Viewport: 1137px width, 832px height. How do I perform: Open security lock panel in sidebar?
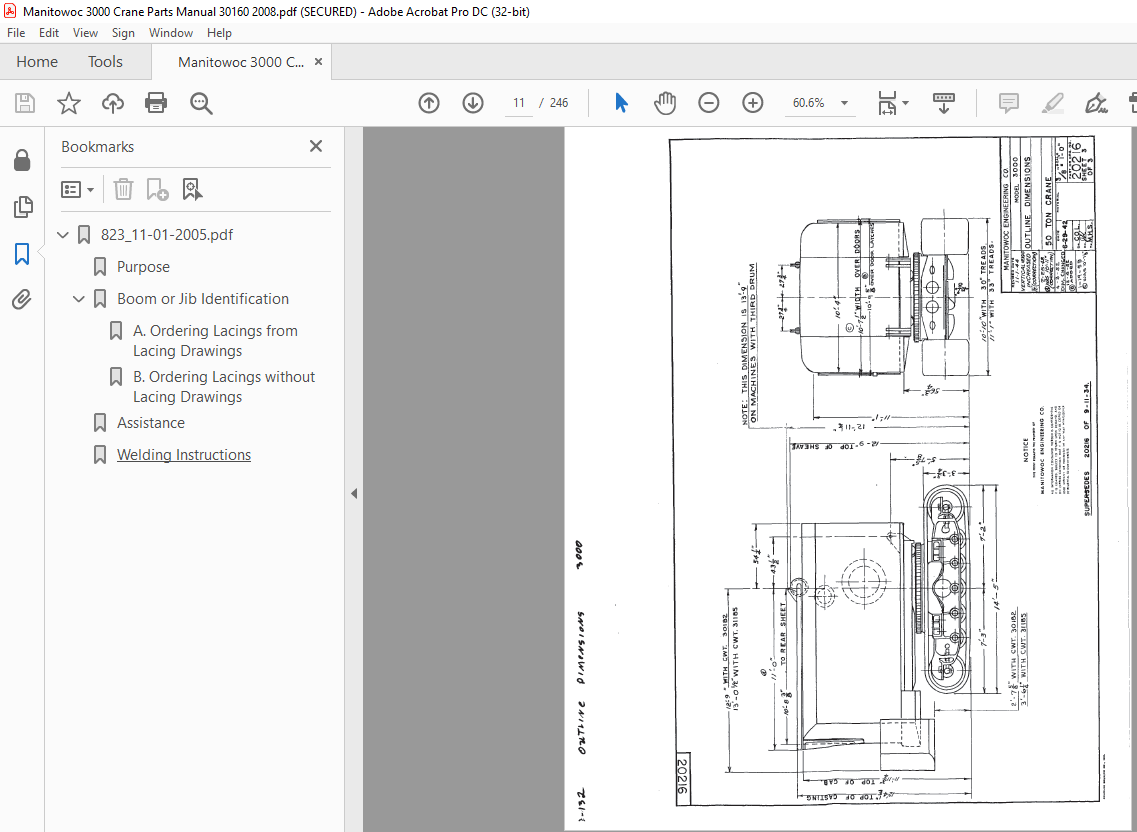click(22, 160)
